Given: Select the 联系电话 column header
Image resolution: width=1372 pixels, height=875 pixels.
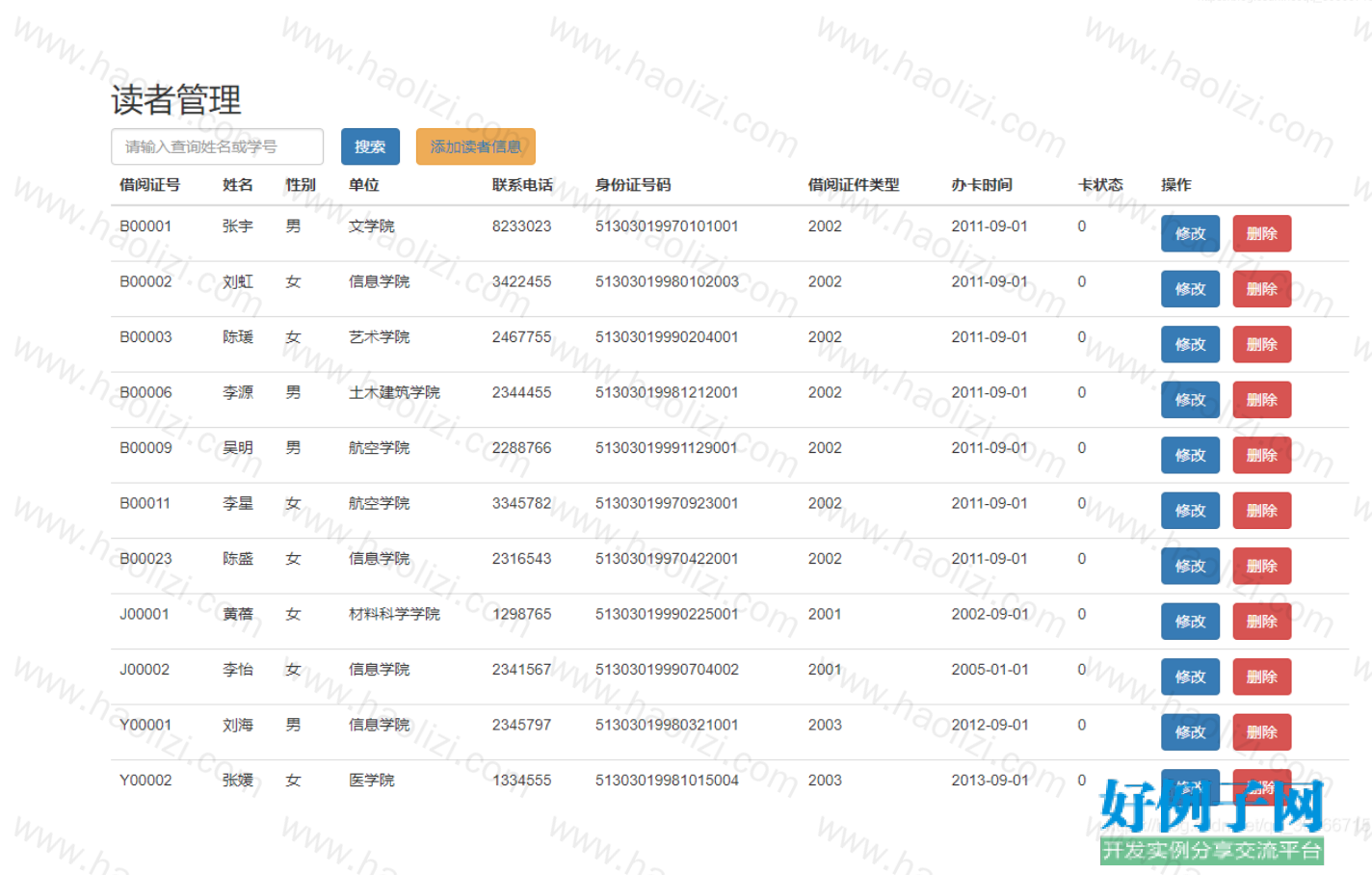Looking at the screenshot, I should (x=522, y=185).
